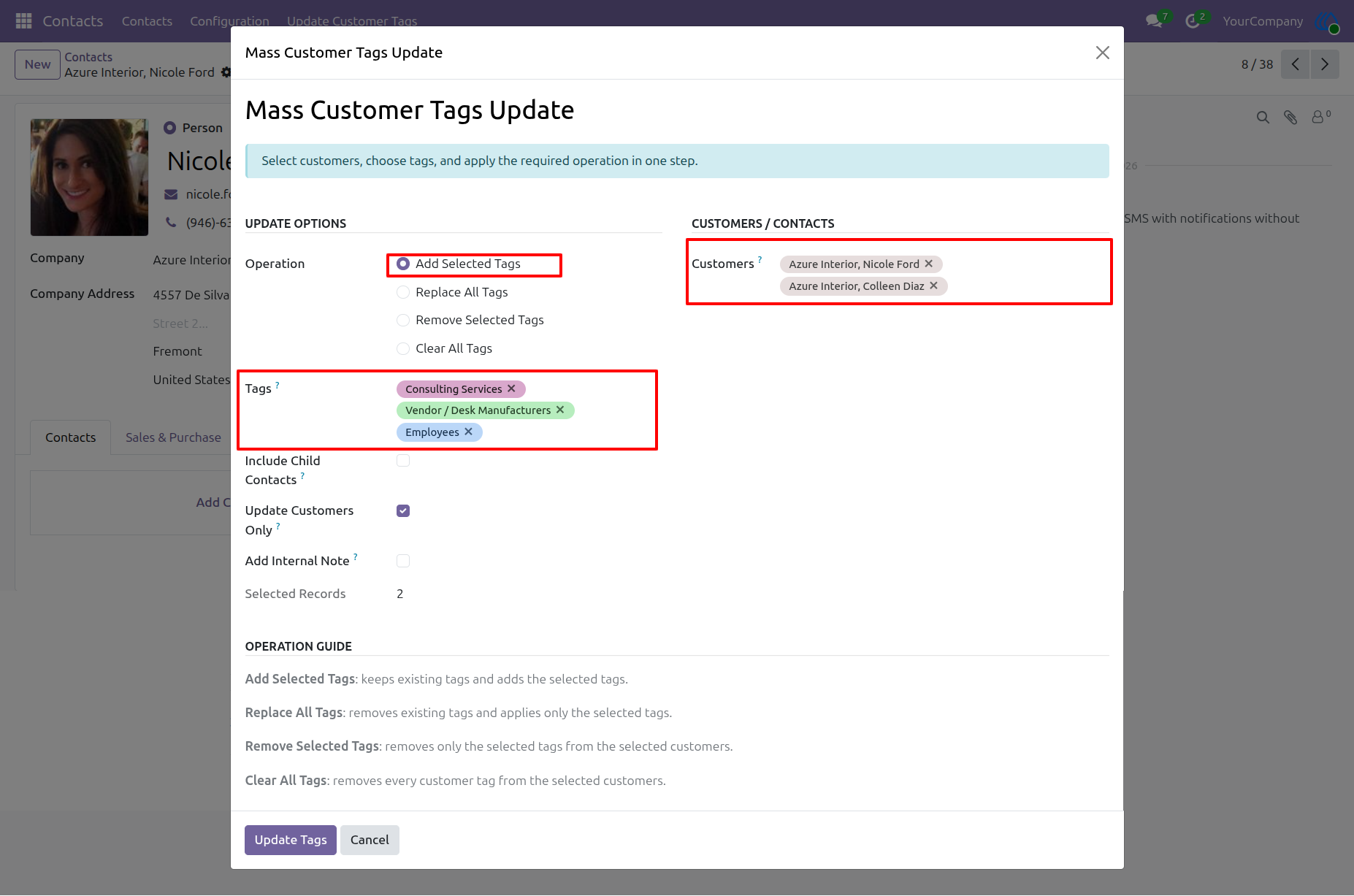Click the attachments paperclip icon
This screenshot has height=896, width=1354.
[x=1290, y=117]
